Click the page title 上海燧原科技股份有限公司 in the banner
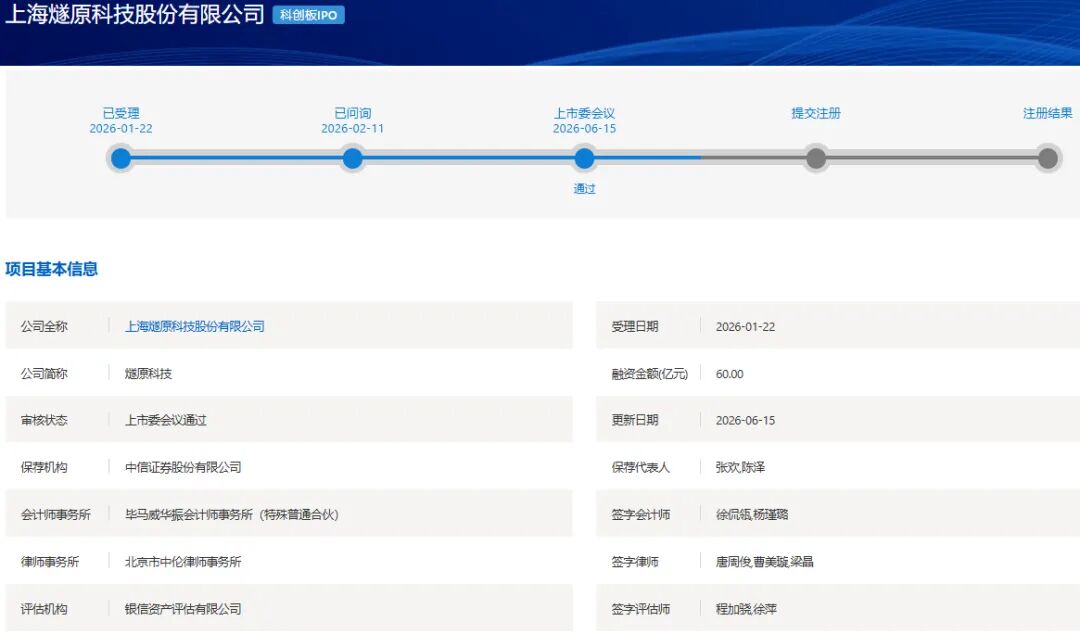 click(x=135, y=14)
